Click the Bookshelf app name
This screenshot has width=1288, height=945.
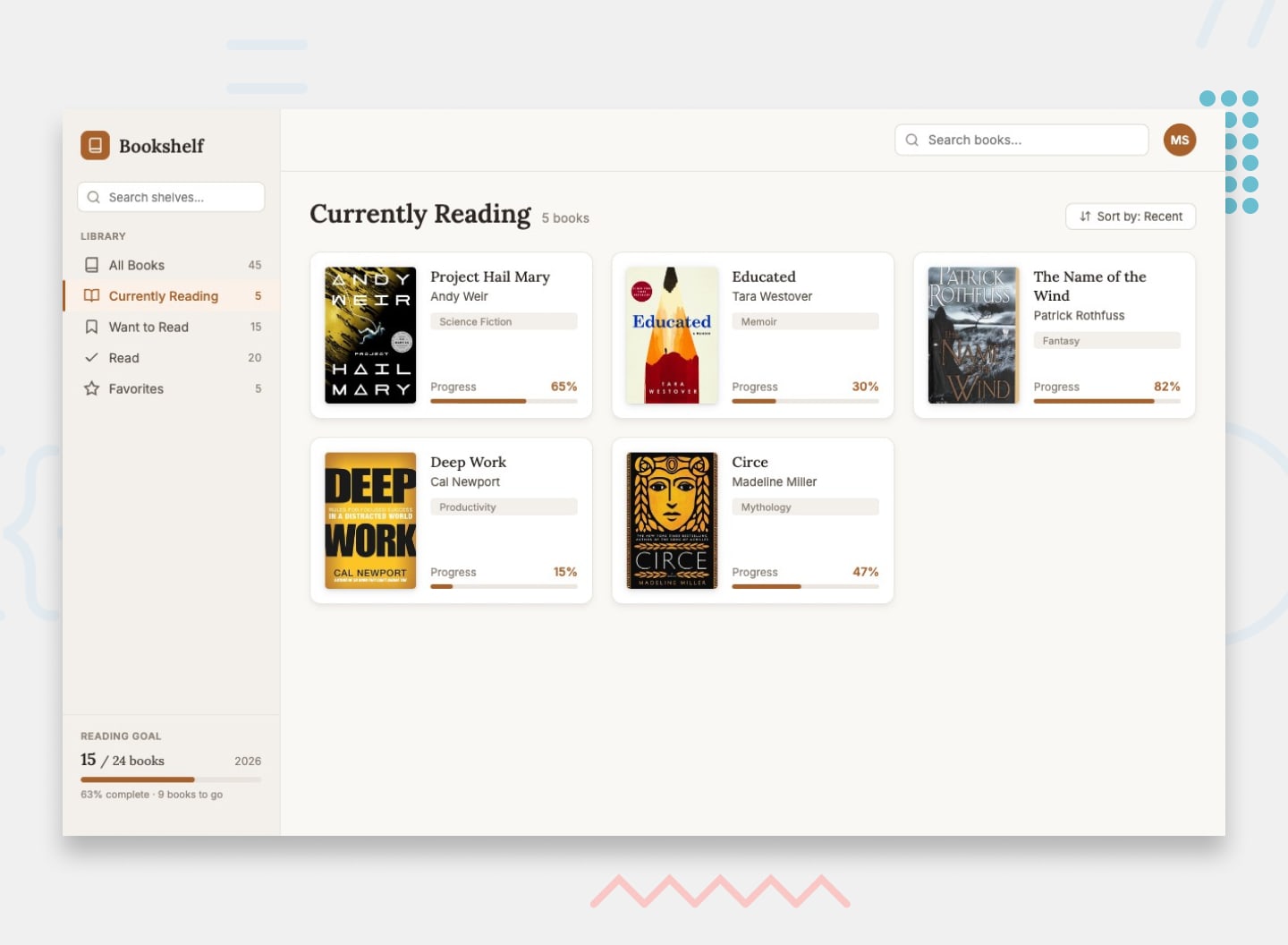click(161, 146)
